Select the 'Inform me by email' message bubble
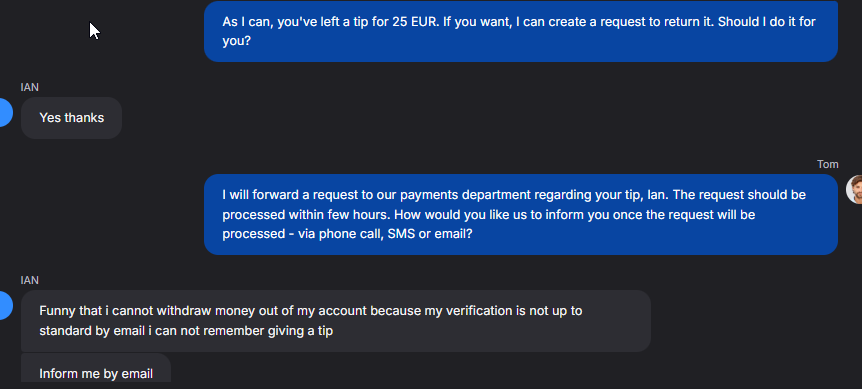 pos(96,368)
